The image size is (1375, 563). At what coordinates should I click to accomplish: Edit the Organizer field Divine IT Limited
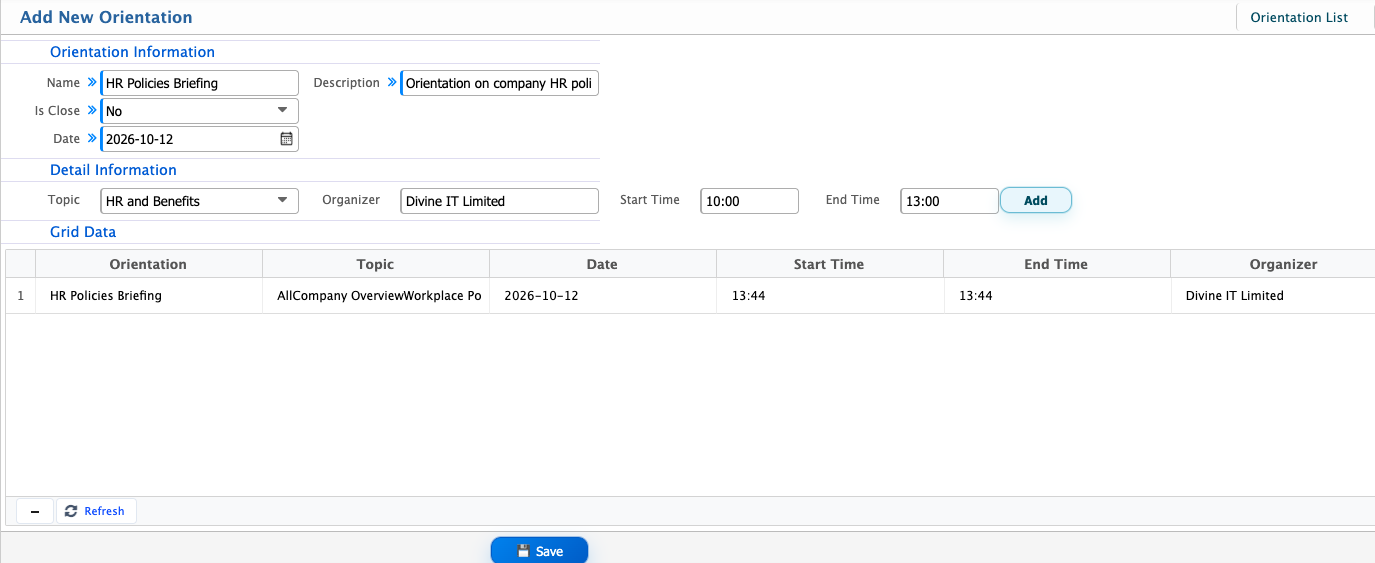point(500,201)
